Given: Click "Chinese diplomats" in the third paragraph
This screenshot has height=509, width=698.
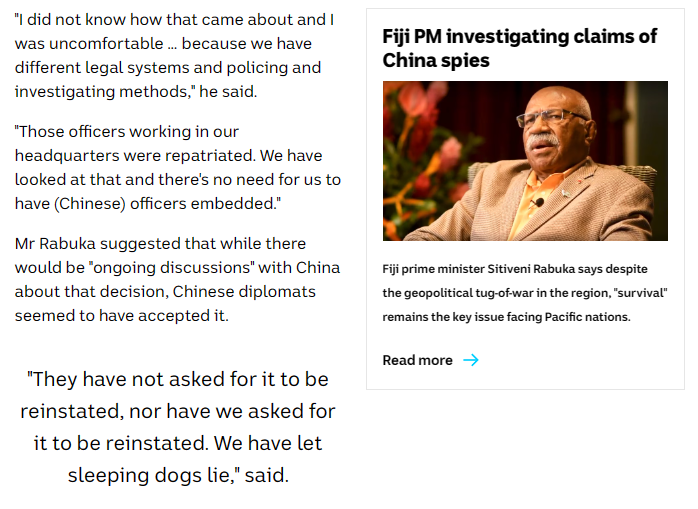Looking at the screenshot, I should [x=249, y=291].
